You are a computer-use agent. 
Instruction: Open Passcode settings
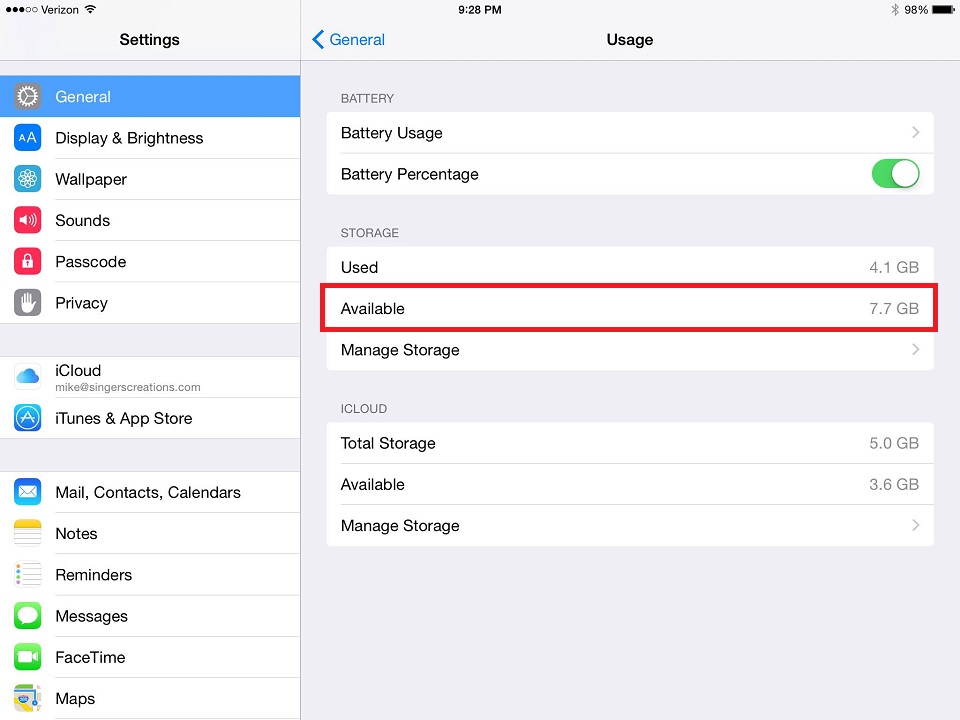150,261
